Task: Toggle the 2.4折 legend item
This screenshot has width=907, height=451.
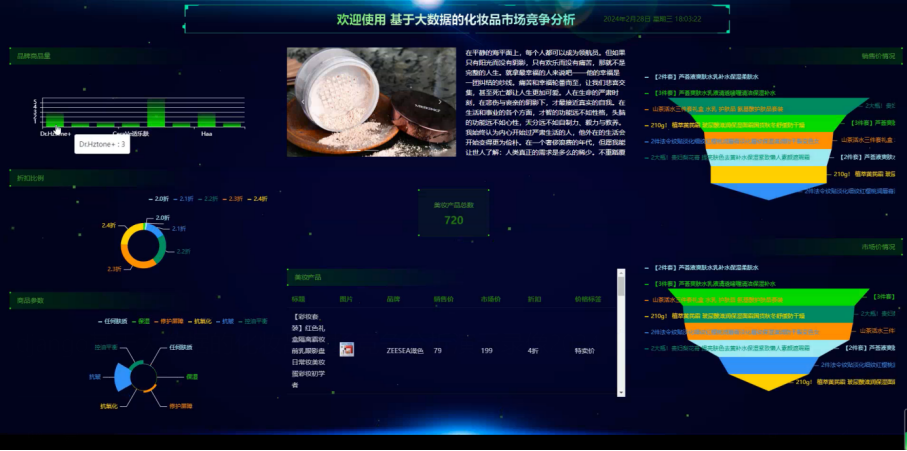Action: [x=257, y=198]
